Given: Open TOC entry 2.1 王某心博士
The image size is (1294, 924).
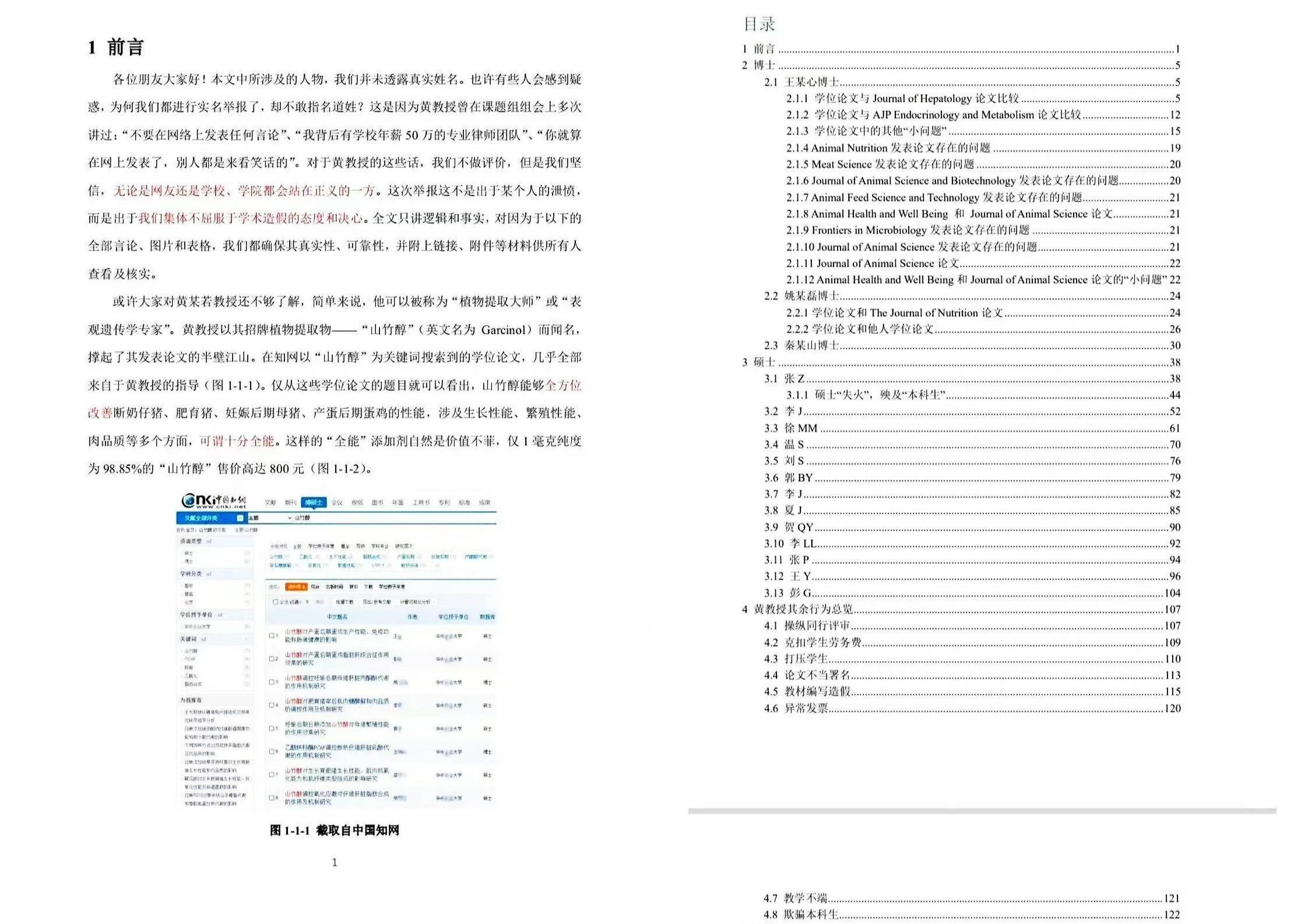Looking at the screenshot, I should (x=972, y=82).
